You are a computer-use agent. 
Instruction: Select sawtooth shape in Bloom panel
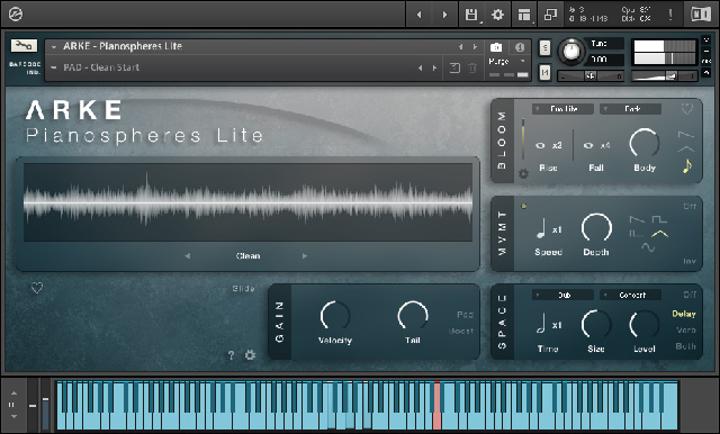point(686,135)
